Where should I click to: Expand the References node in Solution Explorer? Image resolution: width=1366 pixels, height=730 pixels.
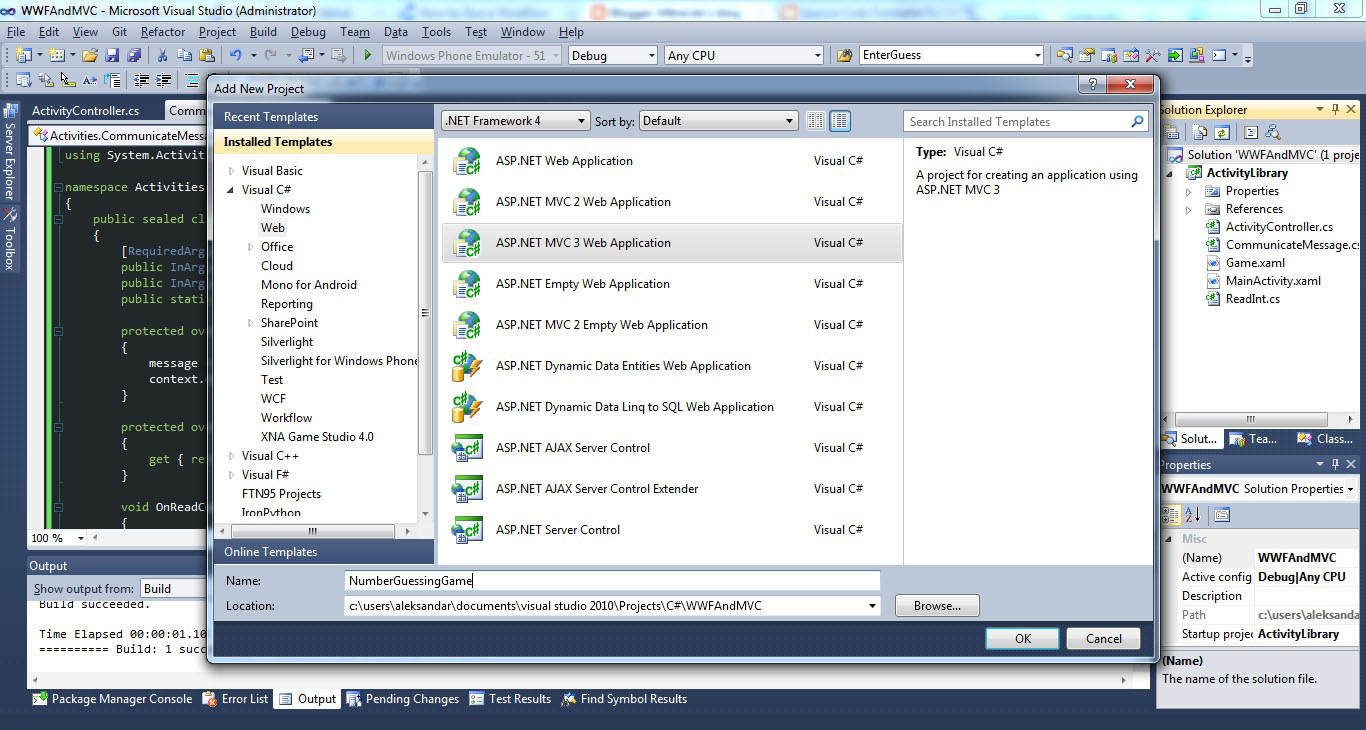pos(1189,209)
